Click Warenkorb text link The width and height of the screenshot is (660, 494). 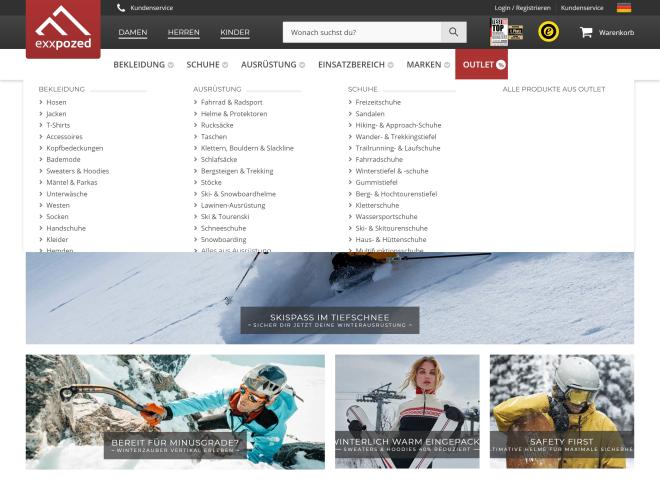click(616, 32)
